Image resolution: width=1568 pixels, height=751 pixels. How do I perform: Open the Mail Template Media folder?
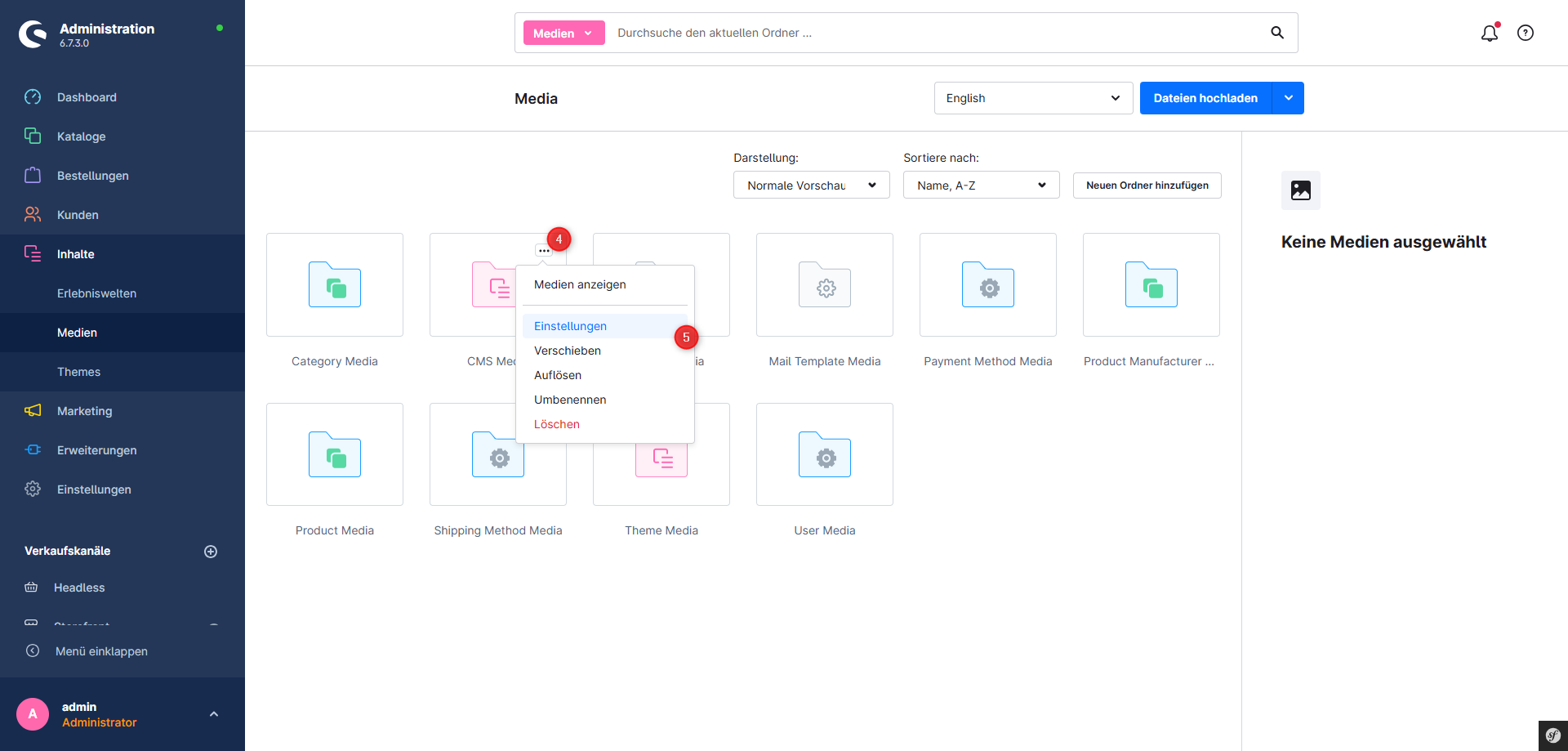825,284
